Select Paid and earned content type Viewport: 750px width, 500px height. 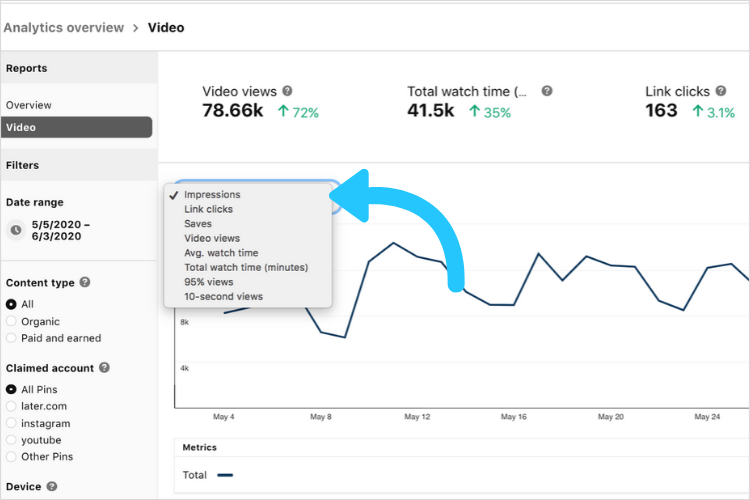(11, 338)
